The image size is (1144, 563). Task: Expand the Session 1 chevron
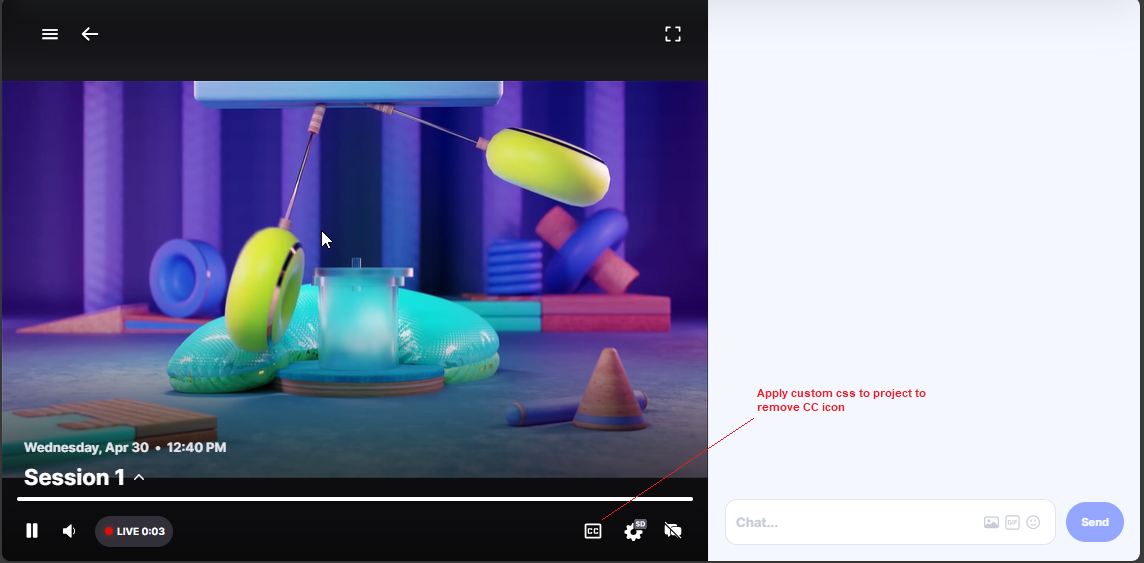coord(139,478)
